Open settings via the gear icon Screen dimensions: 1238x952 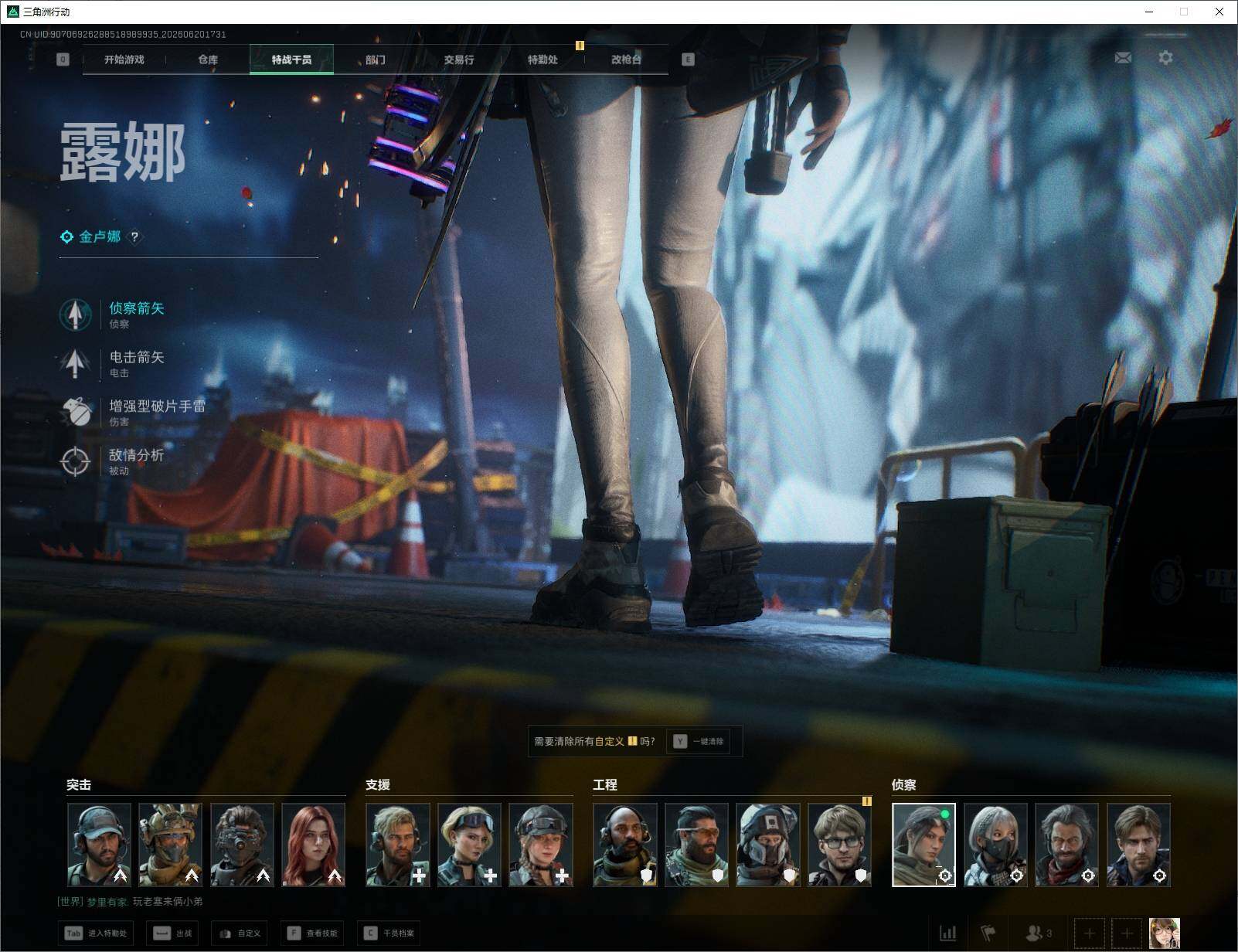[x=1165, y=58]
